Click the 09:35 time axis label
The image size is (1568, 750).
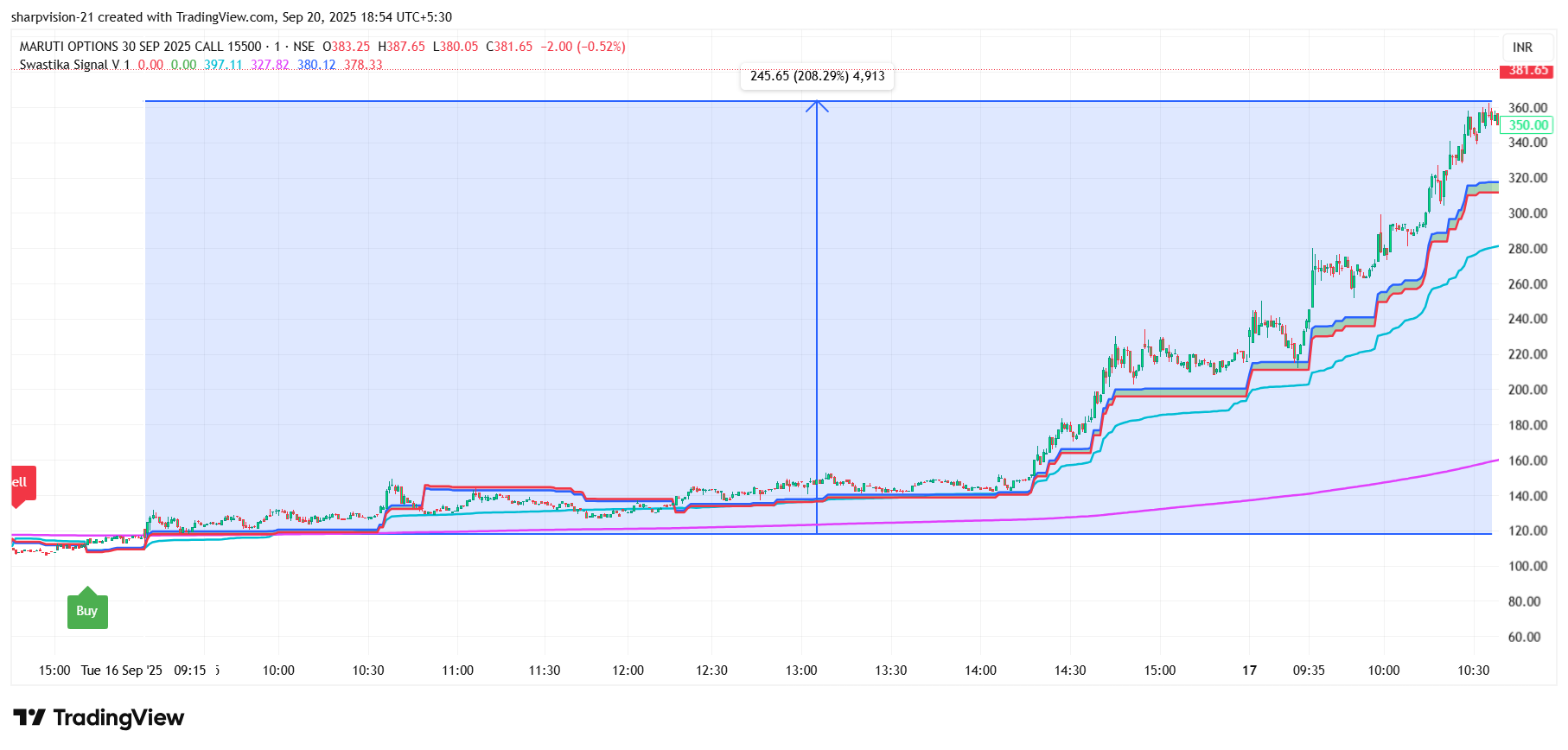tap(1309, 671)
